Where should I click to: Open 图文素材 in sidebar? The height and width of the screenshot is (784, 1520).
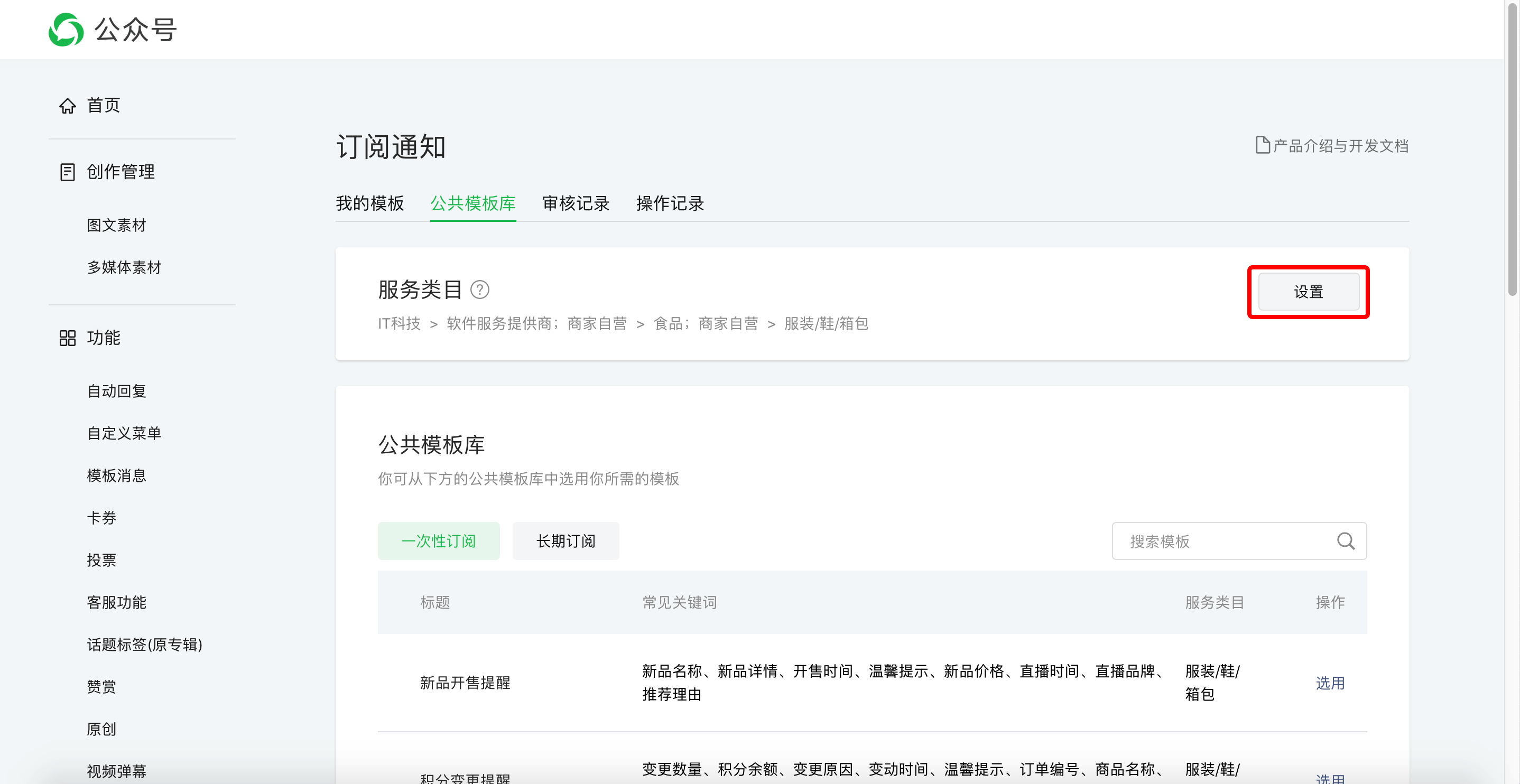(117, 226)
